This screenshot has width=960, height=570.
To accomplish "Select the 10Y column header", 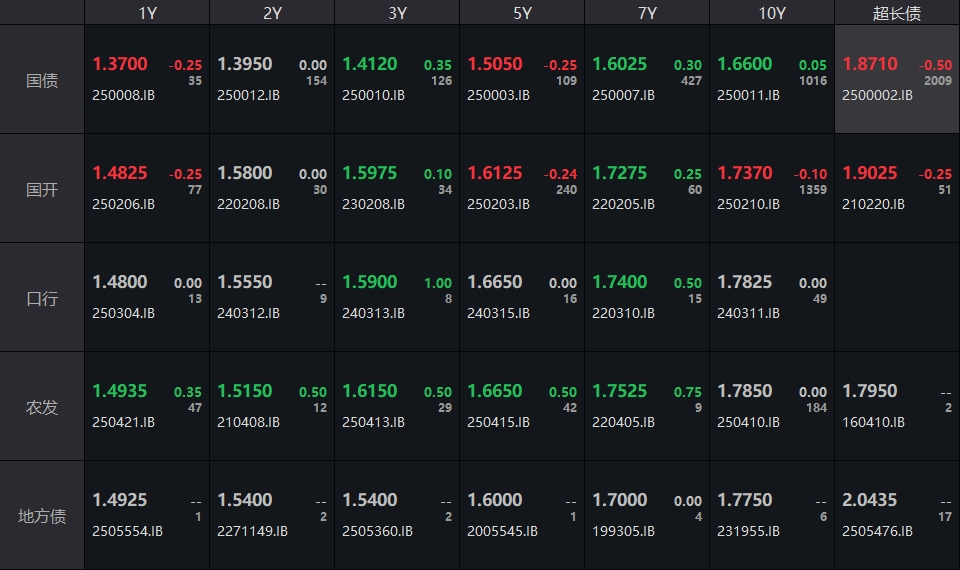I will tap(772, 13).
